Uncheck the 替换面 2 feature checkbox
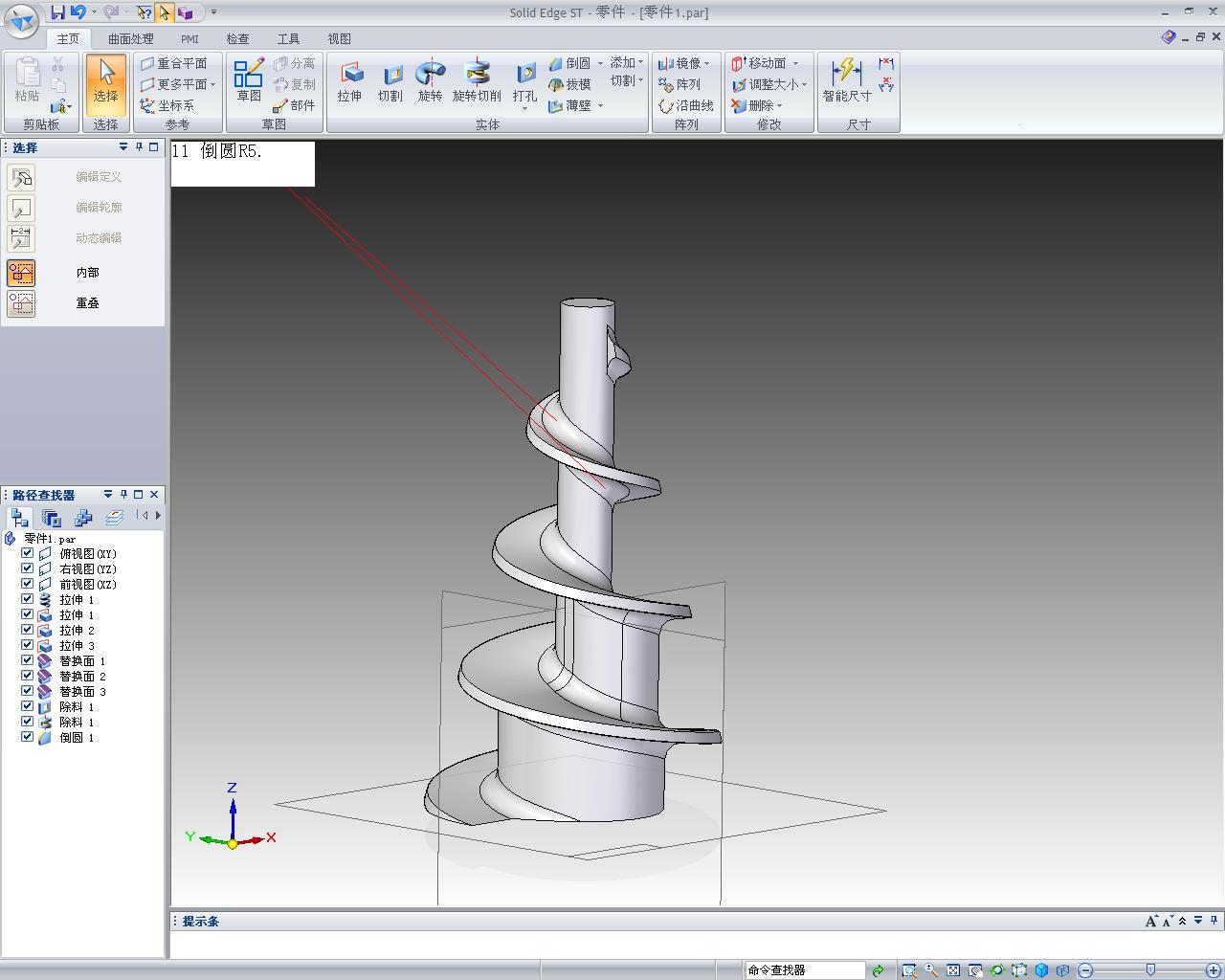The image size is (1225, 980). [x=27, y=676]
